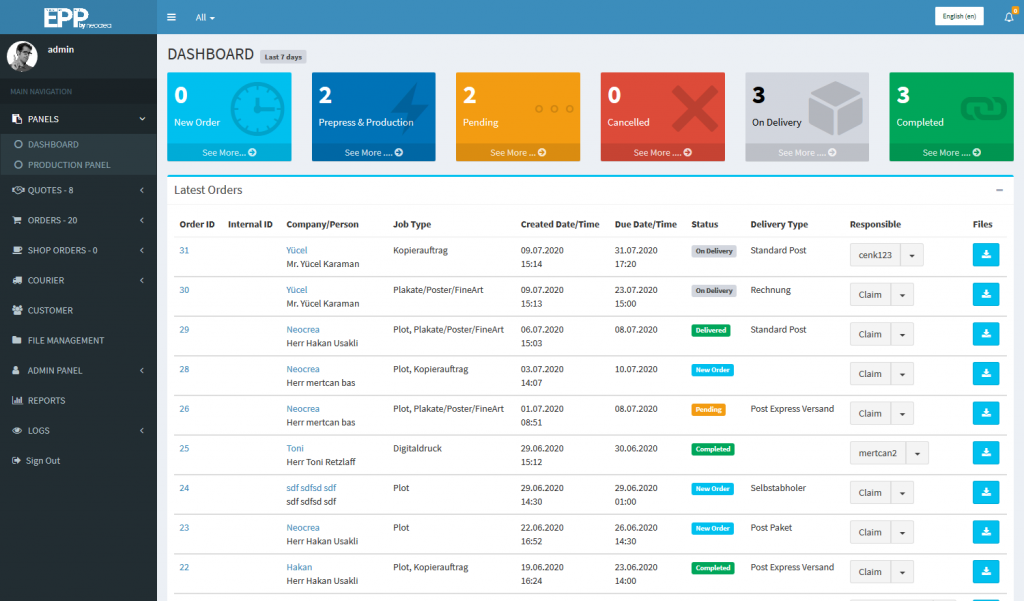Claim order 28 with Claim button
This screenshot has height=601, width=1024.
pos(870,374)
